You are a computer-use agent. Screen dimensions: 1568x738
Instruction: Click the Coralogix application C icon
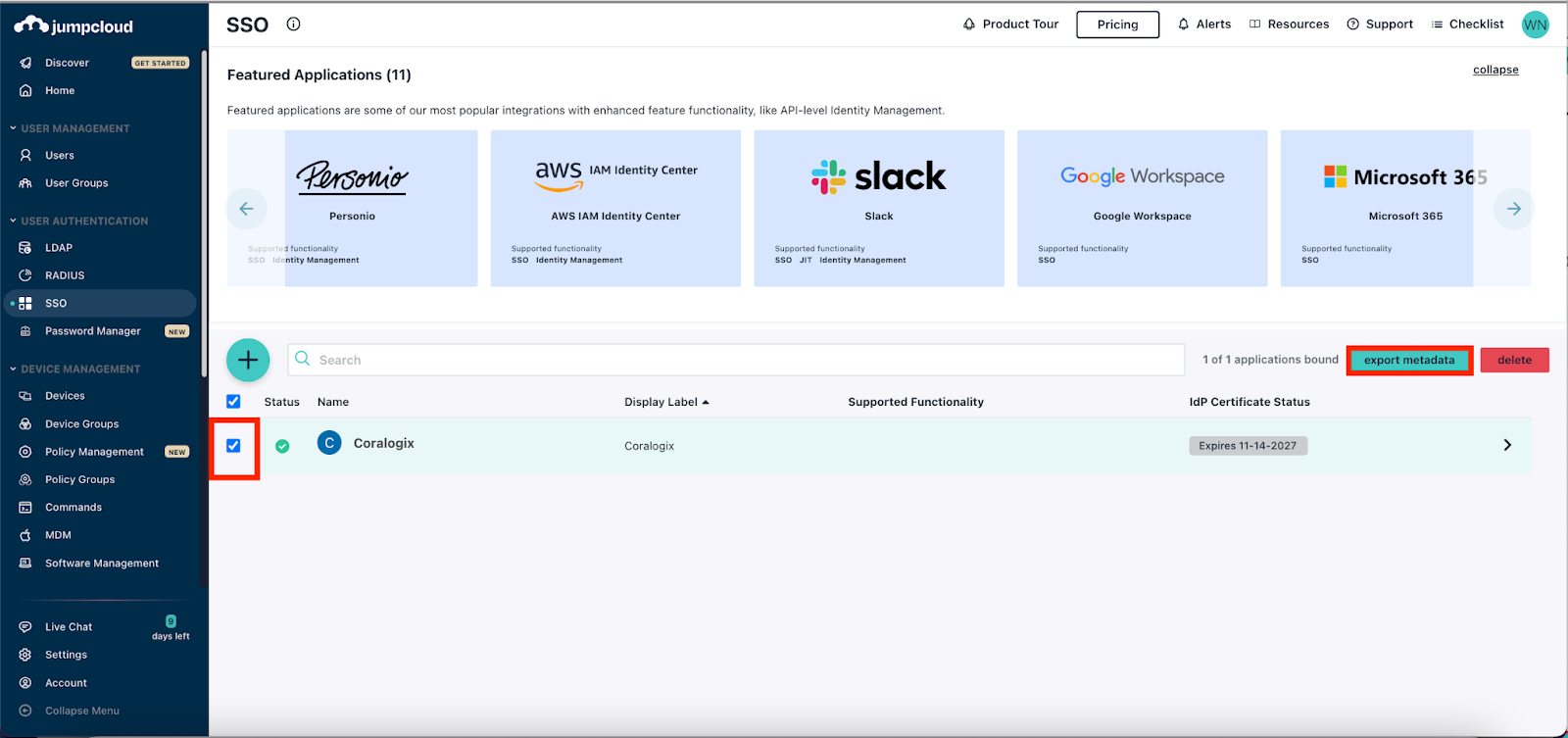click(x=329, y=443)
